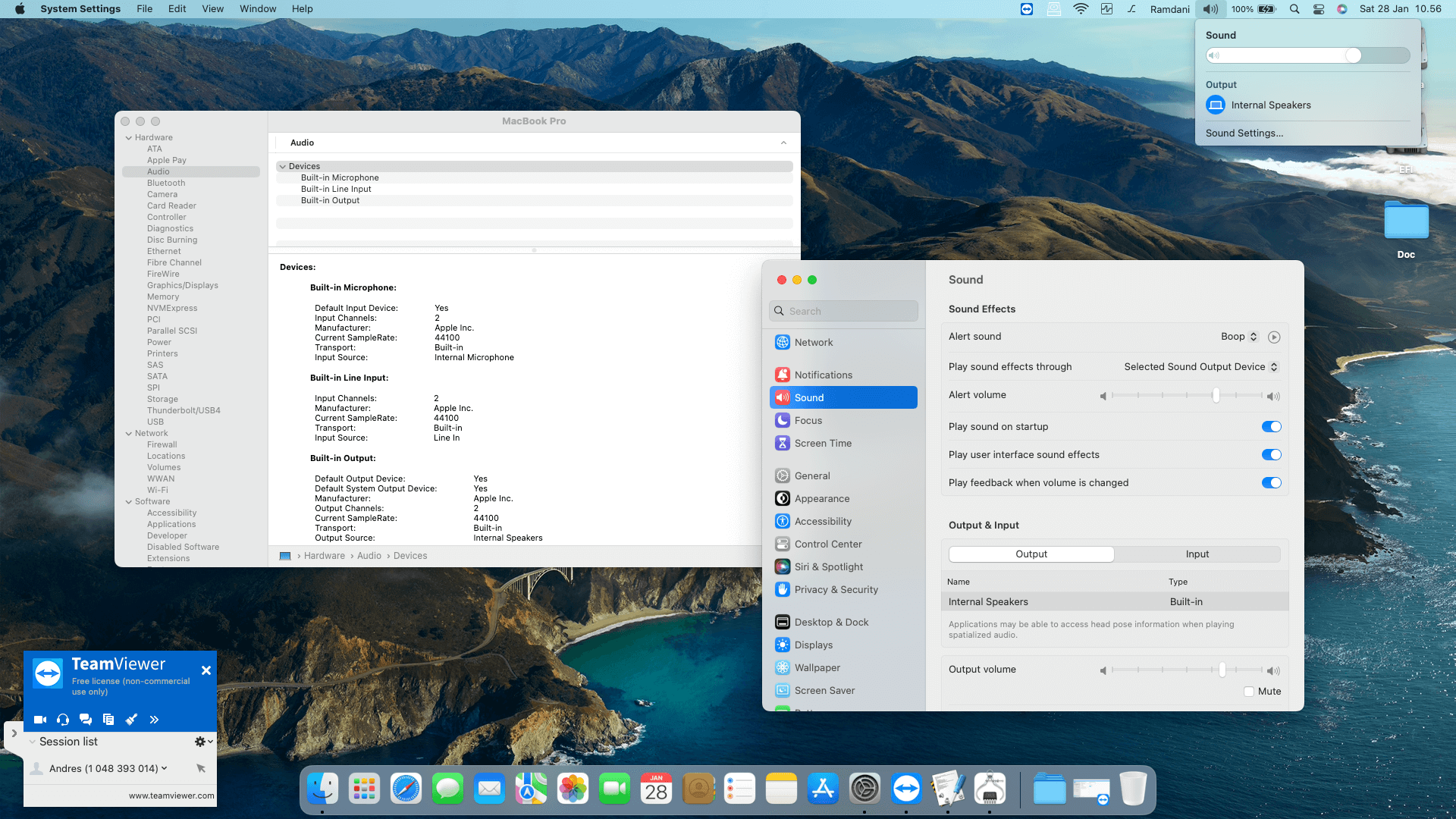Open Play sound effects through dropdown
1456x819 pixels.
[x=1200, y=367]
